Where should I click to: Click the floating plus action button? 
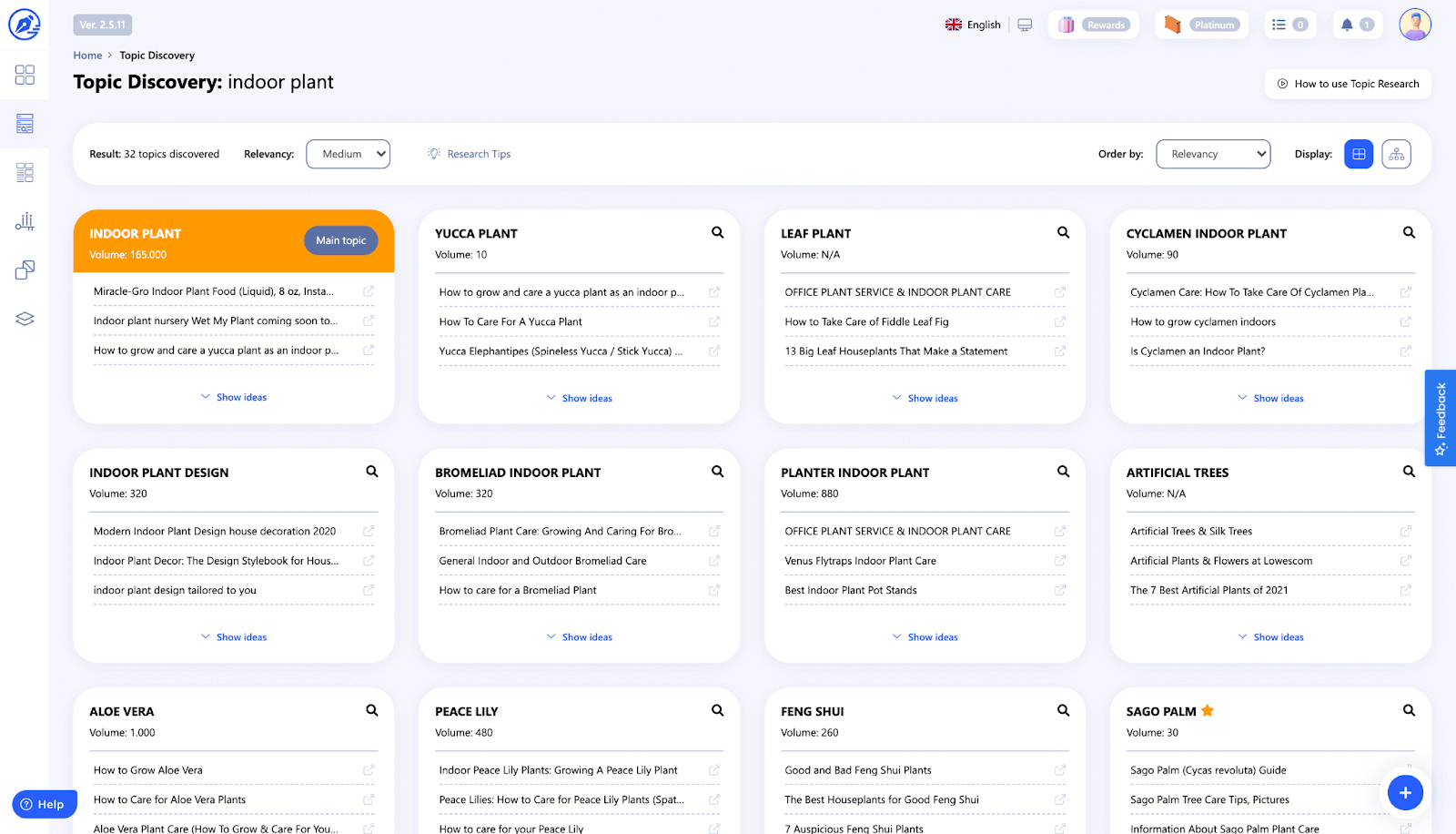pos(1405,792)
